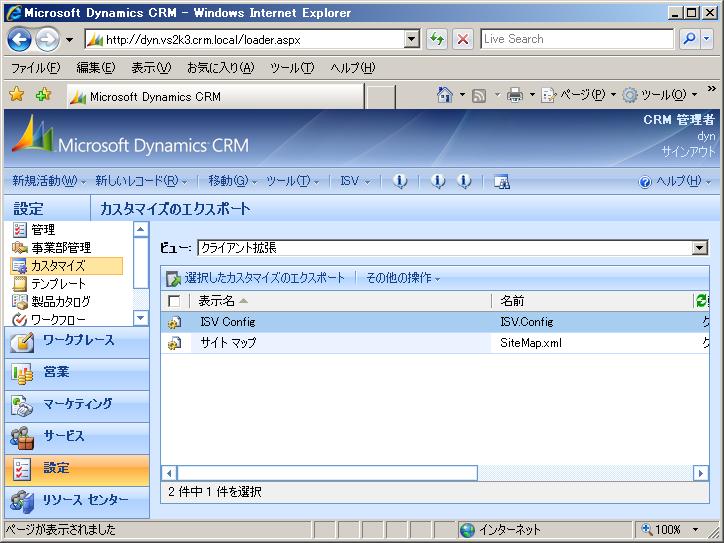Viewport: 724px width, 543px height.
Task: Click the マーケティング navigation icon
Action: pyautogui.click(x=22, y=405)
